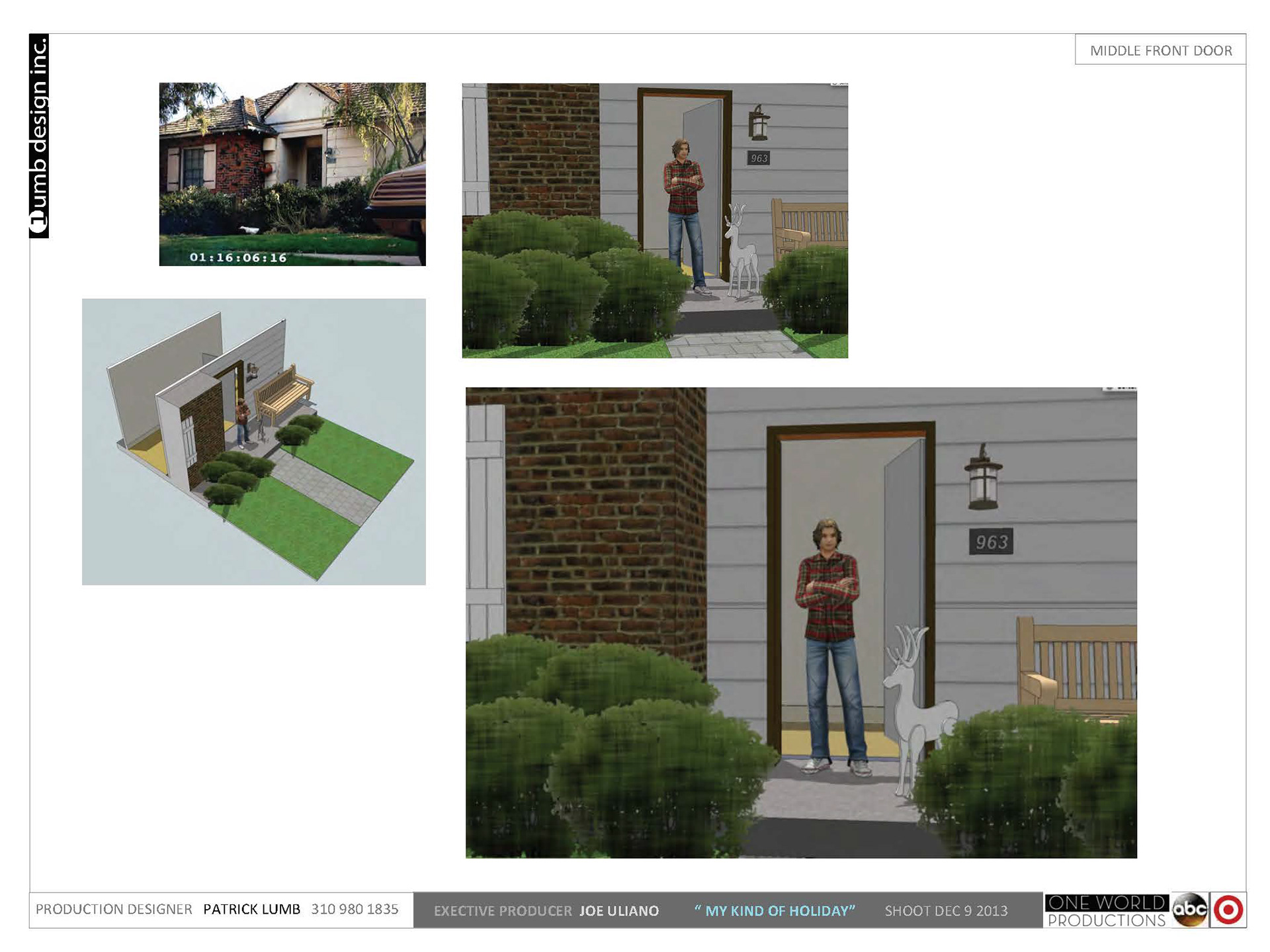Click the 01:16:06:16 timecode overlay
Viewport: 1270px width, 952px height.
tap(238, 257)
